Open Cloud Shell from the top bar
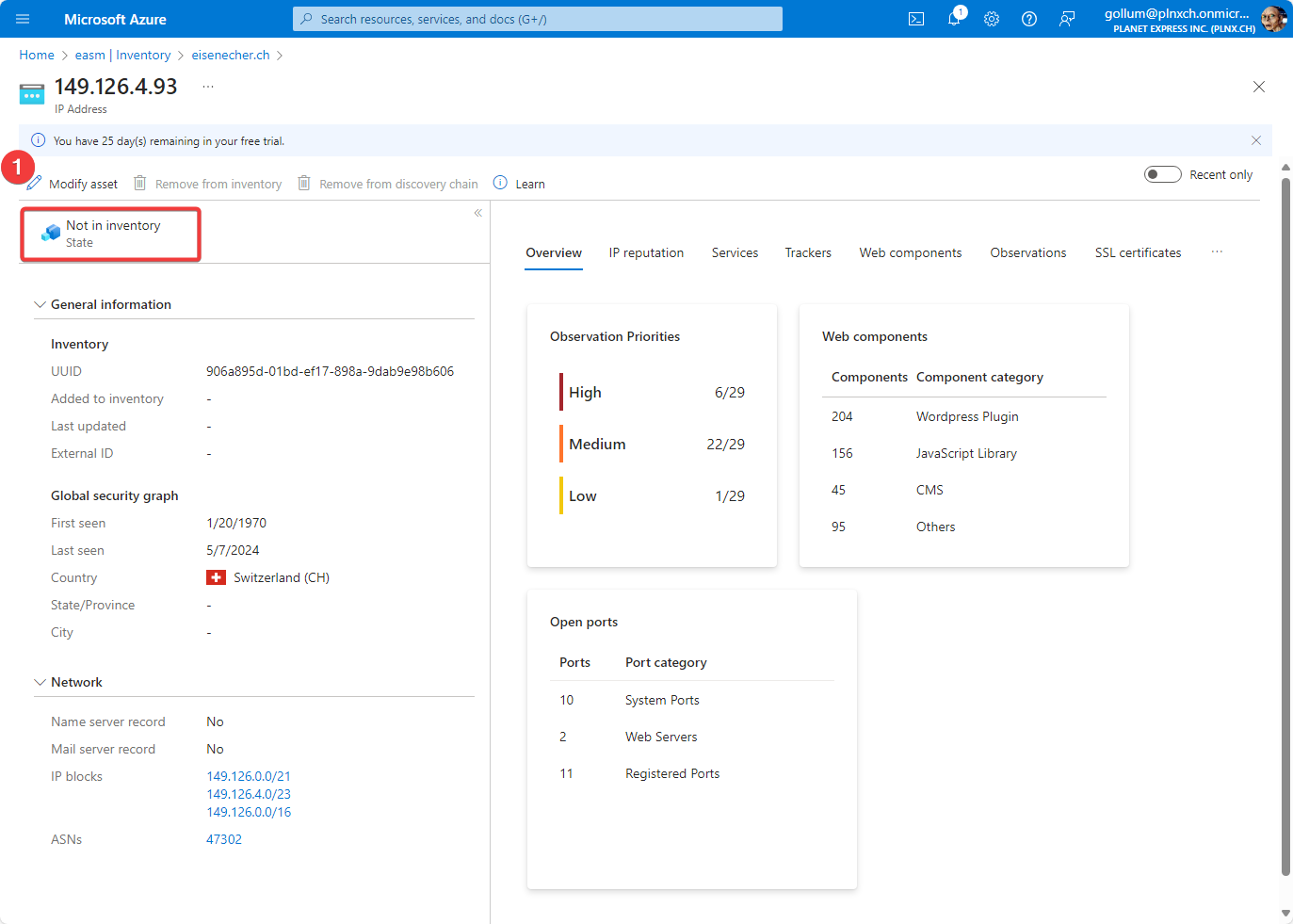 (915, 19)
